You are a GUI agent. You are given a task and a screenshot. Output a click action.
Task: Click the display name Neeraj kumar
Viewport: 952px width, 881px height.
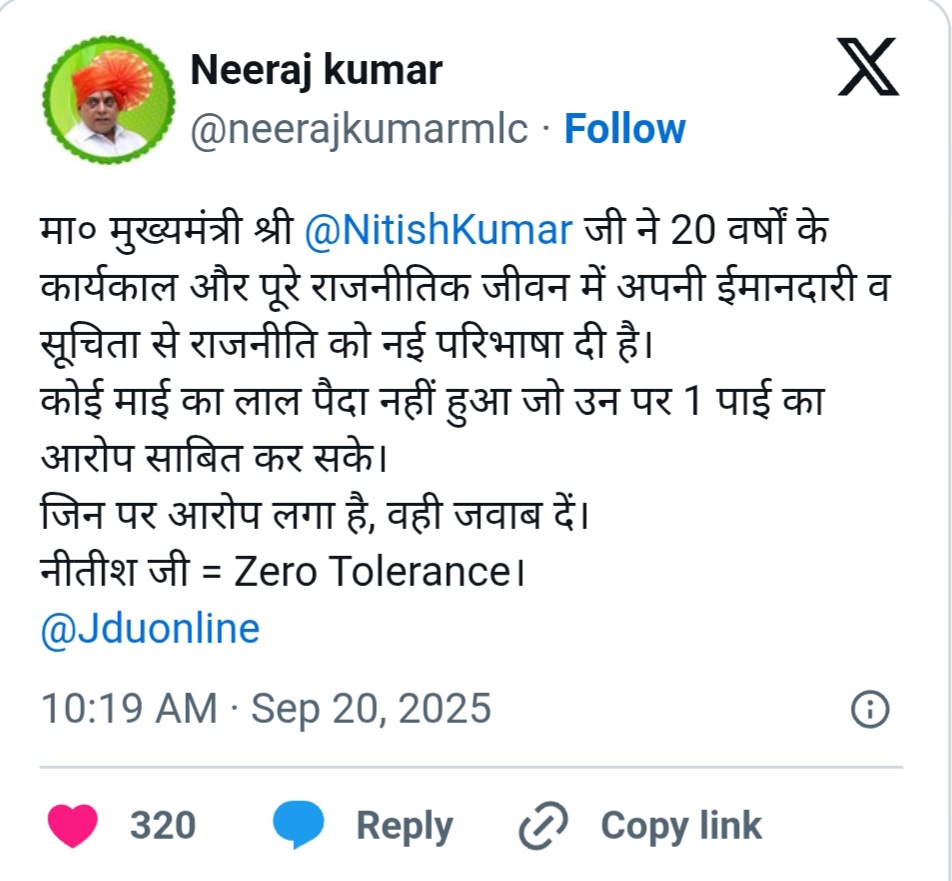316,70
